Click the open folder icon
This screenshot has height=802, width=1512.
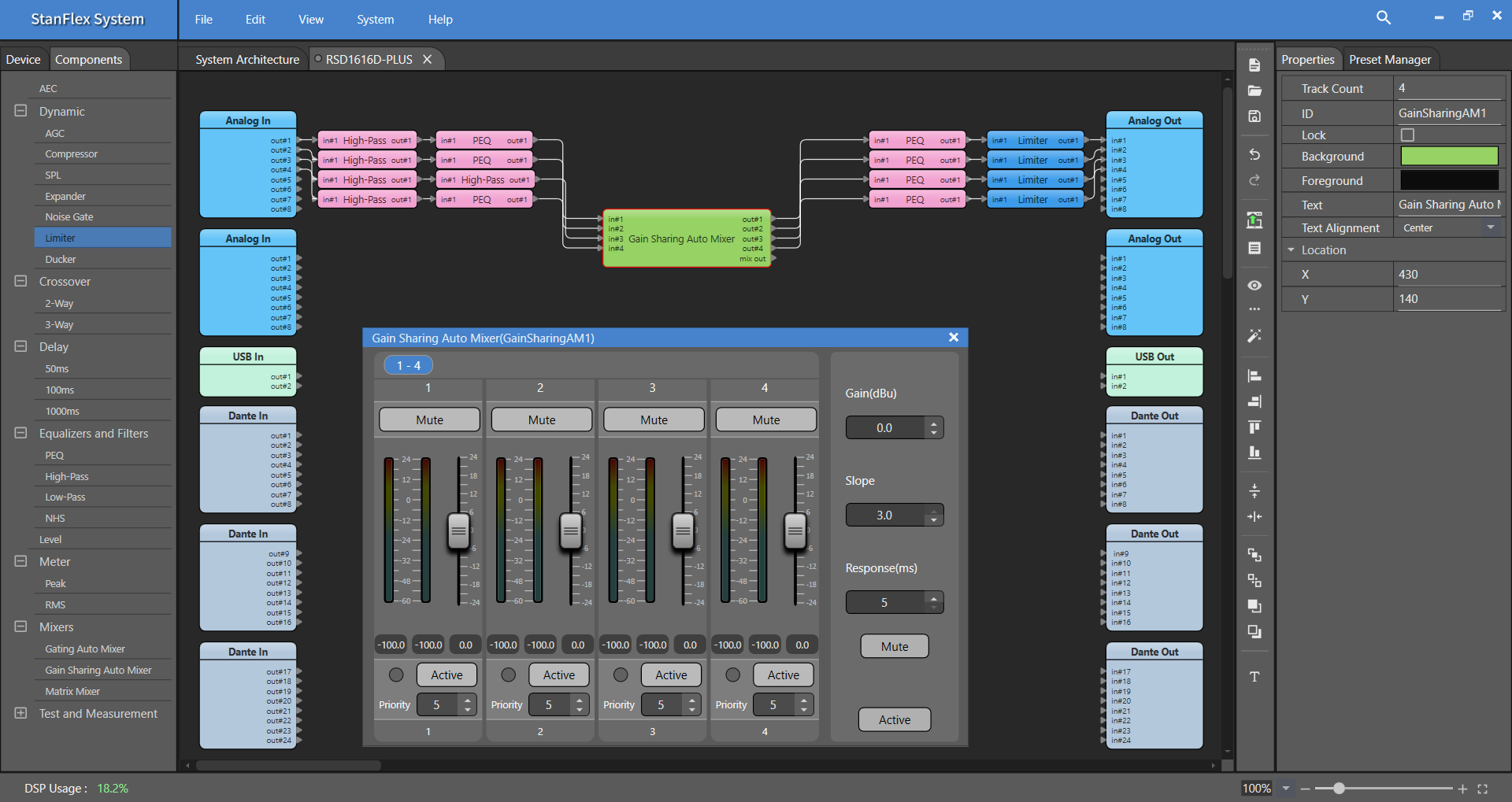1254,91
